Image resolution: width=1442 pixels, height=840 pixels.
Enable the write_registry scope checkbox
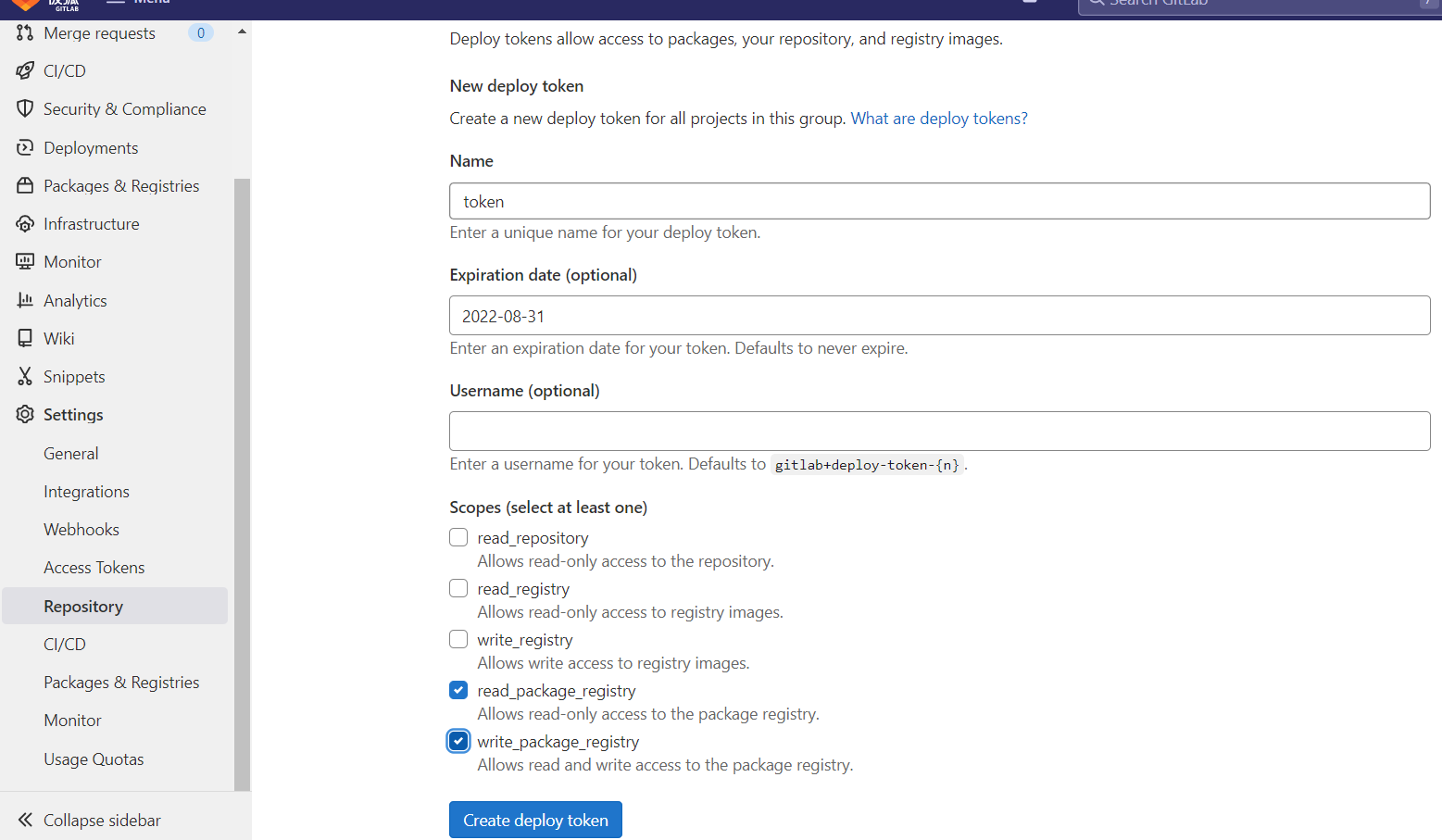click(x=458, y=639)
